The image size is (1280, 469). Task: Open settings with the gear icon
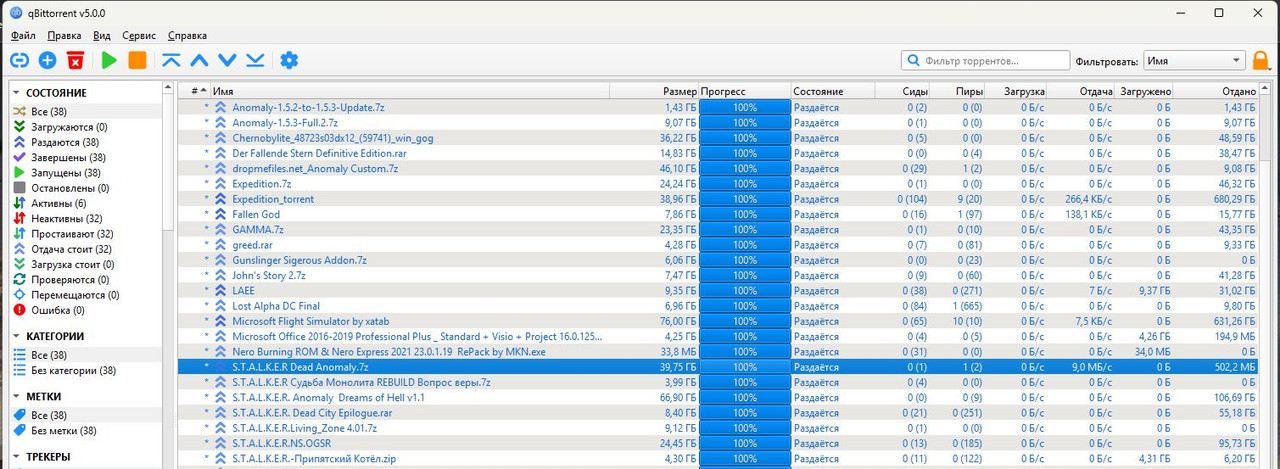(x=289, y=61)
